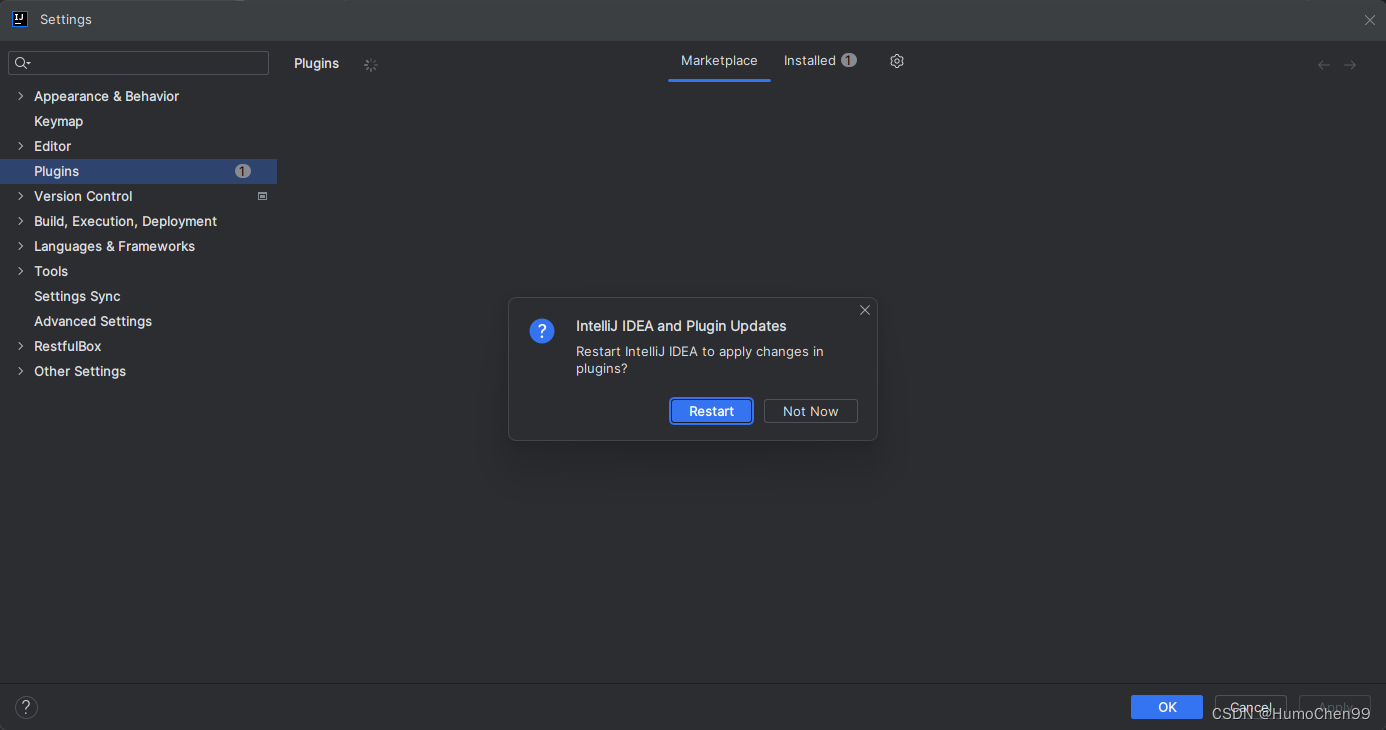1386x730 pixels.
Task: Expand Languages & Frameworks node
Action: (x=20, y=246)
